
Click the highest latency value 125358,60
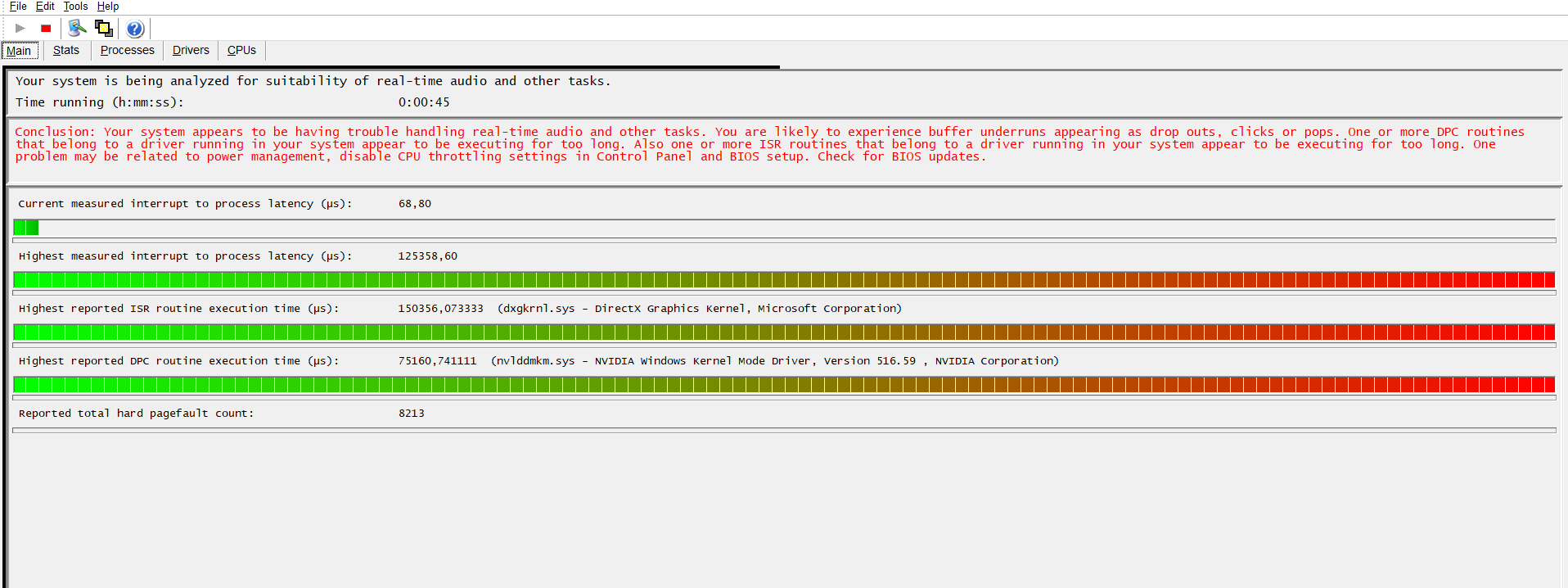coord(428,256)
